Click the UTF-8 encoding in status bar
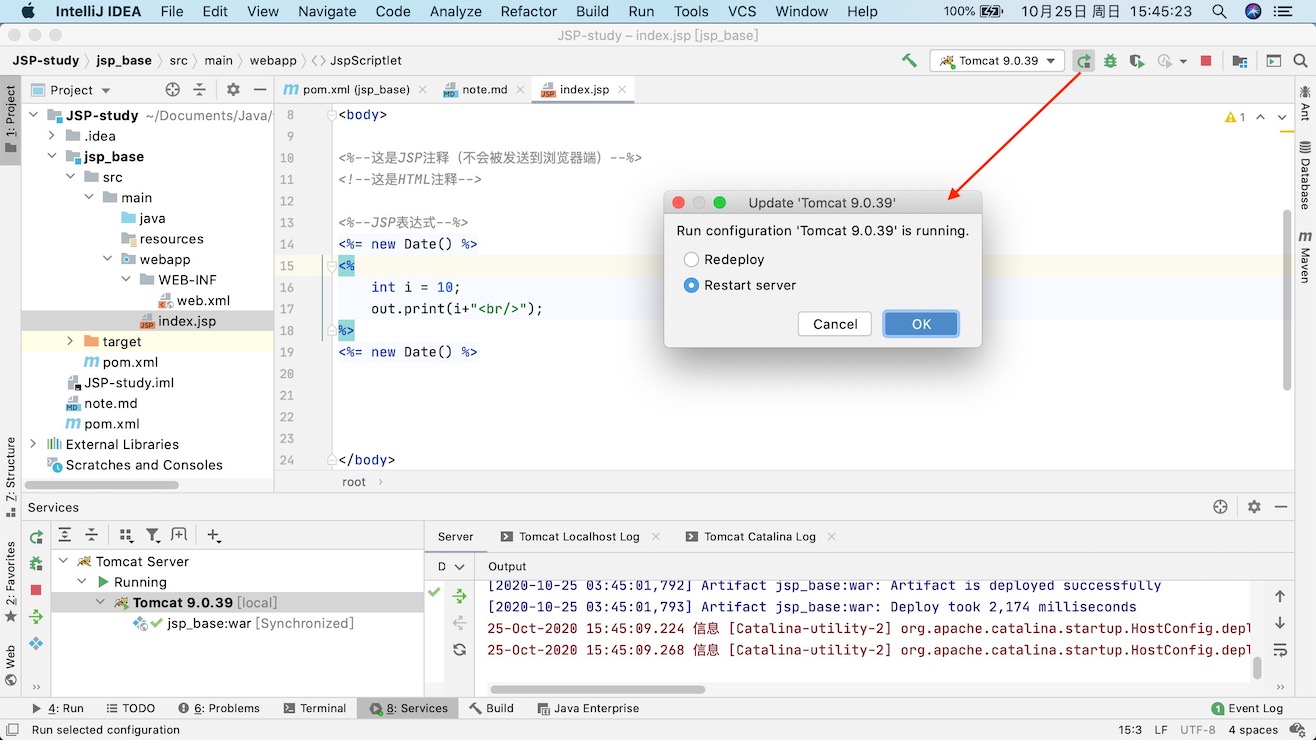 point(1197,730)
